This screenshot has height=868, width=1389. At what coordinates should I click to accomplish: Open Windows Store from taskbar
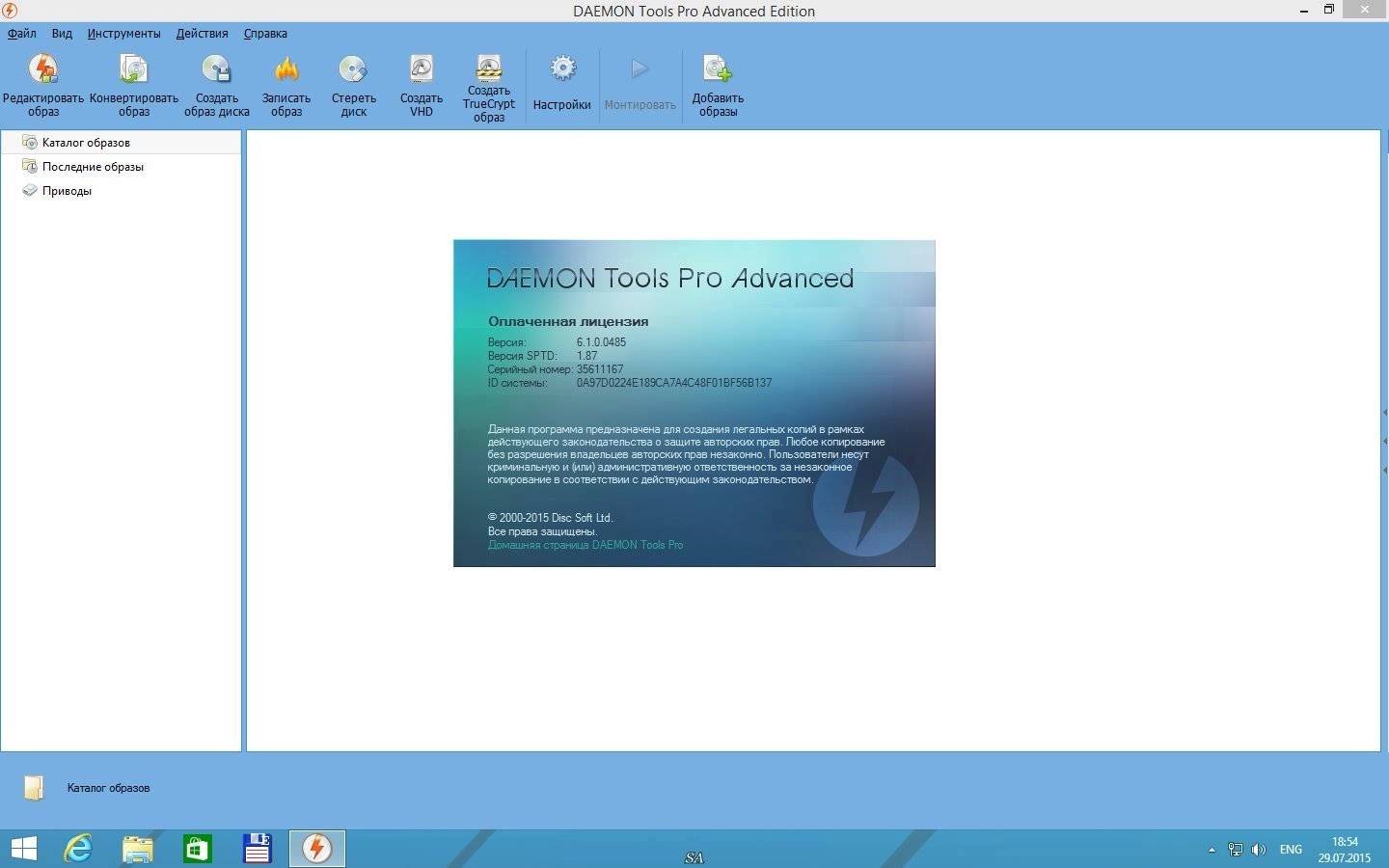click(x=197, y=849)
